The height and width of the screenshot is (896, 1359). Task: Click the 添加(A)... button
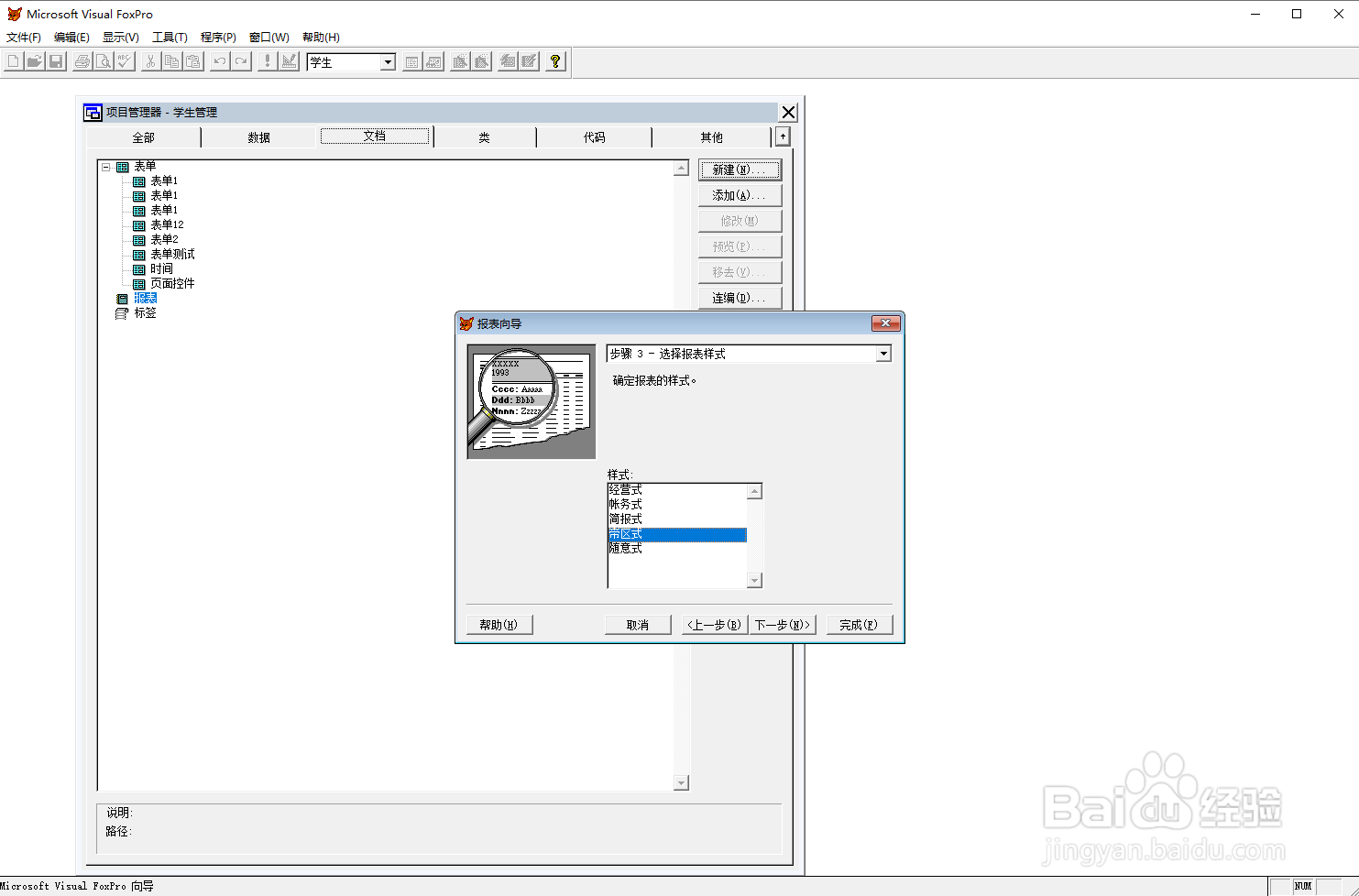point(740,195)
